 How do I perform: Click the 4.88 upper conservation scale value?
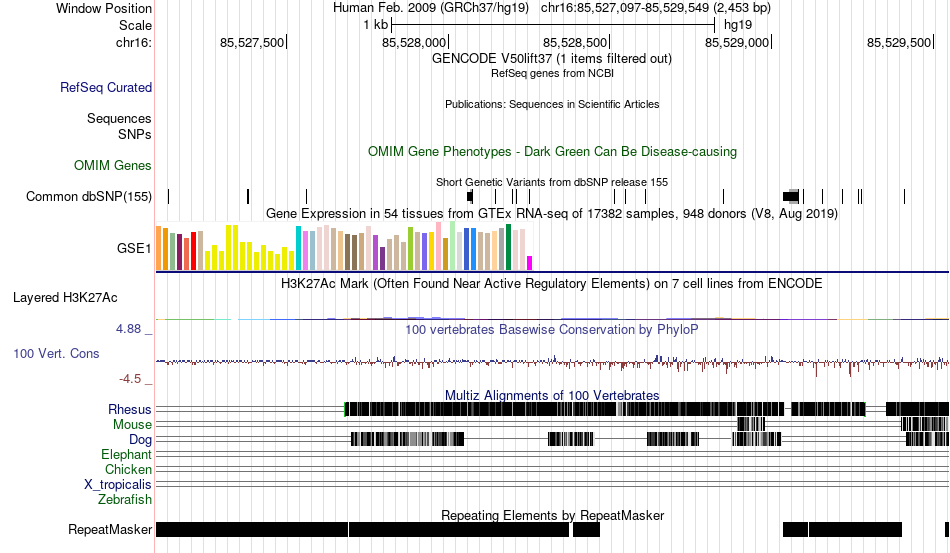(x=128, y=329)
